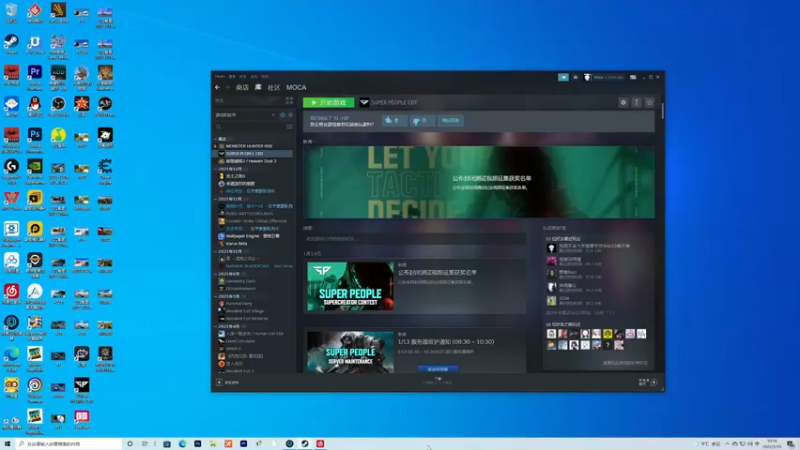Screen dimensions: 800x450
Task: Open the MOCA profile tab
Action: point(296,87)
